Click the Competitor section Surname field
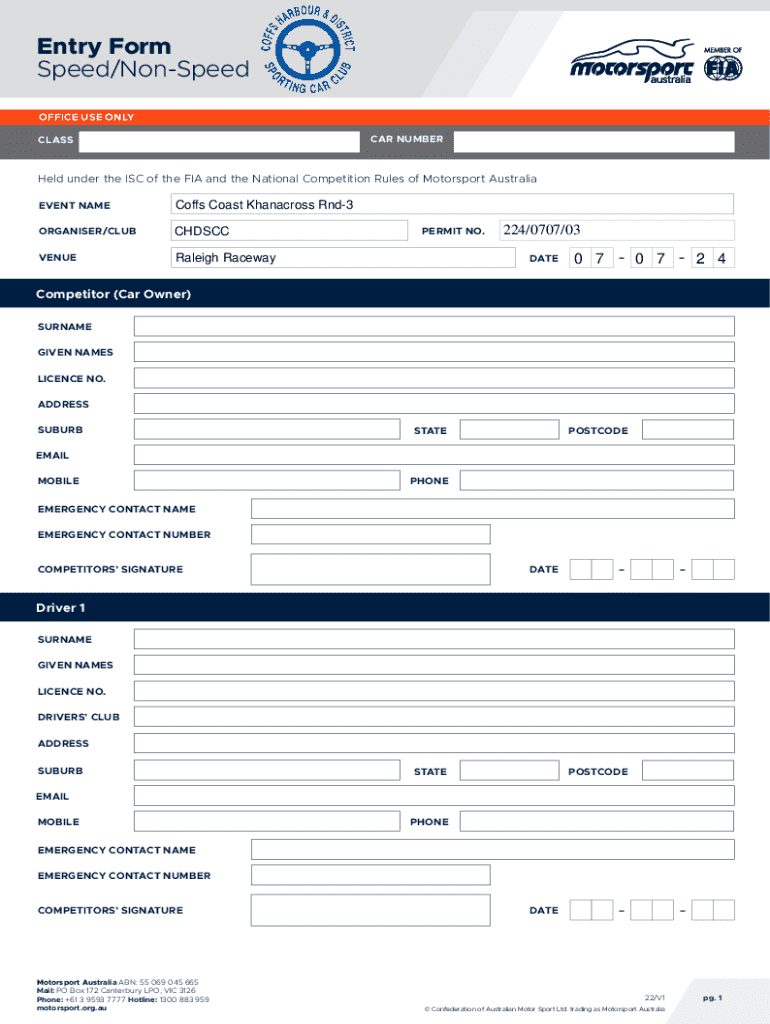Viewport: 770px width, 1024px height. [434, 327]
